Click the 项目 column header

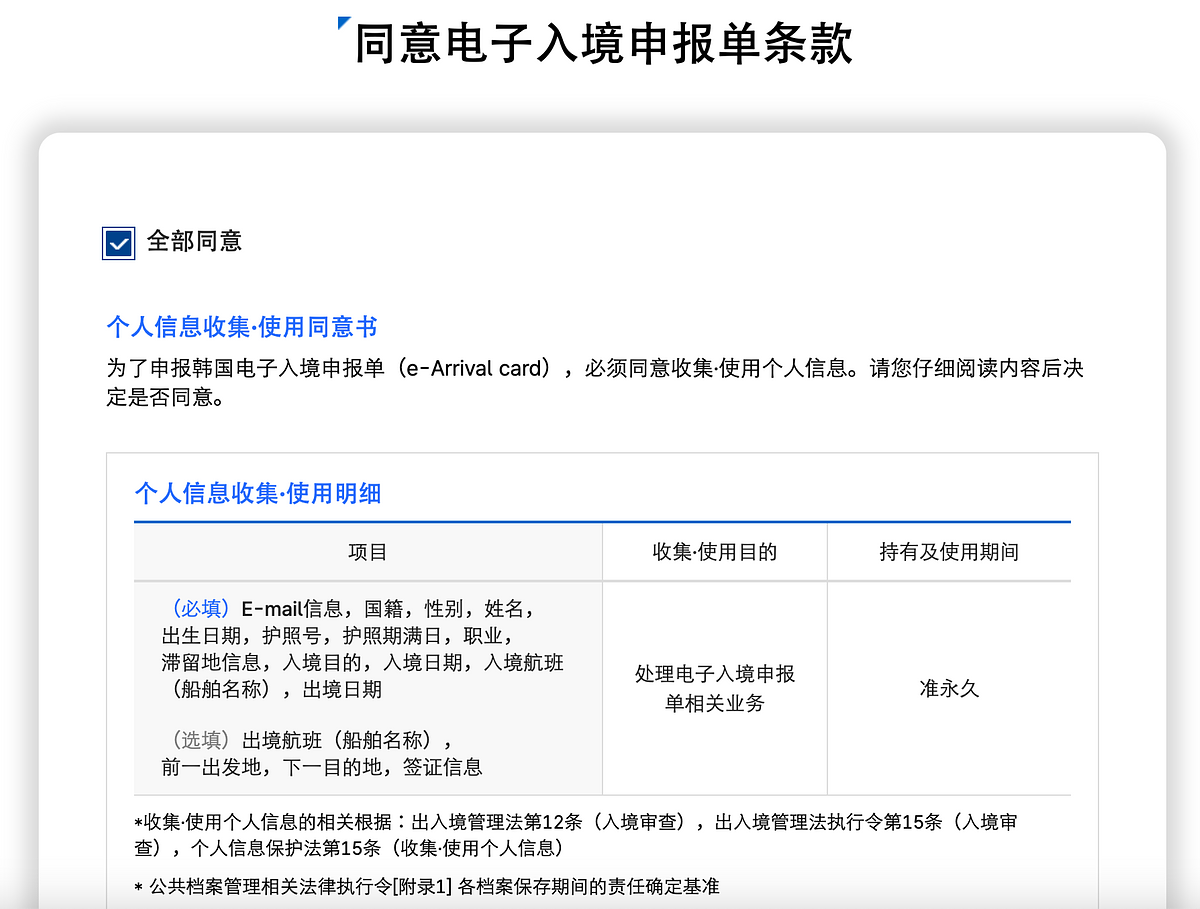tap(367, 552)
